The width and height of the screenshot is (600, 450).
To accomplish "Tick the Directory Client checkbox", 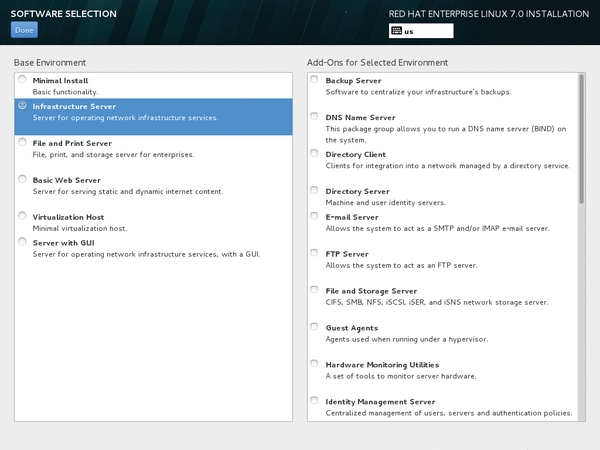I will point(314,153).
